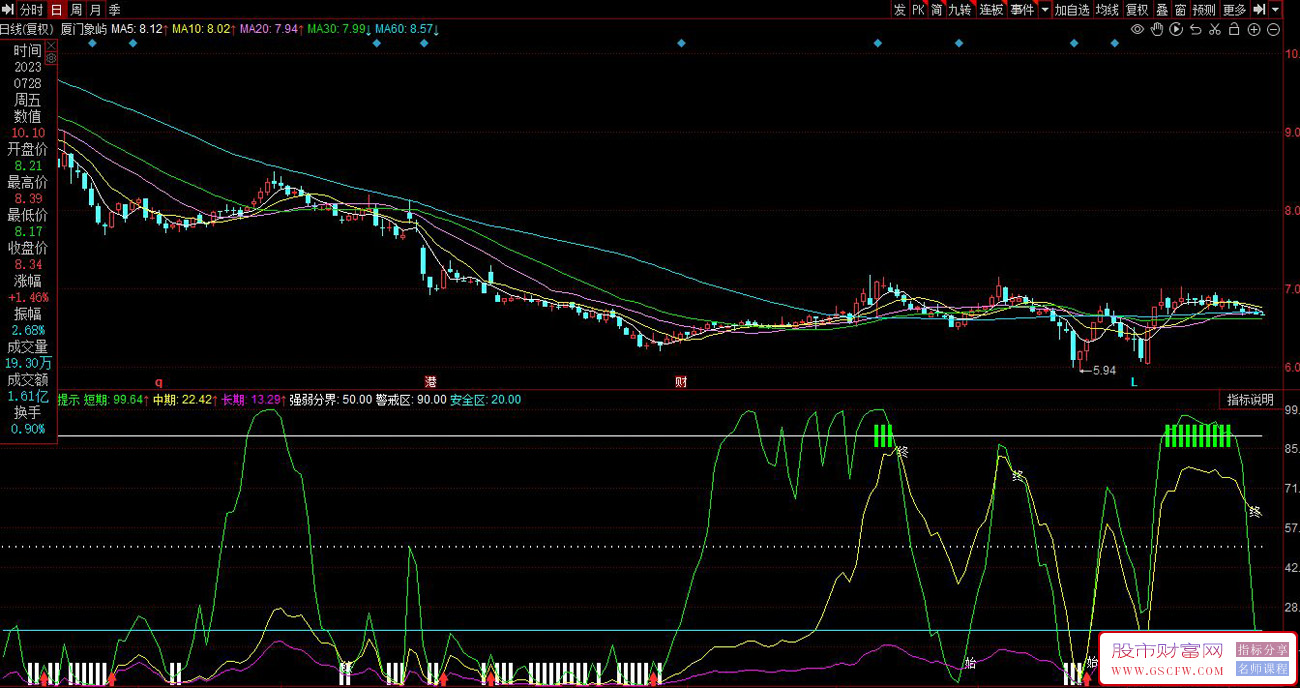The height and width of the screenshot is (688, 1300).
Task: Click the 长期: 13.29 indicator value
Action: point(254,400)
